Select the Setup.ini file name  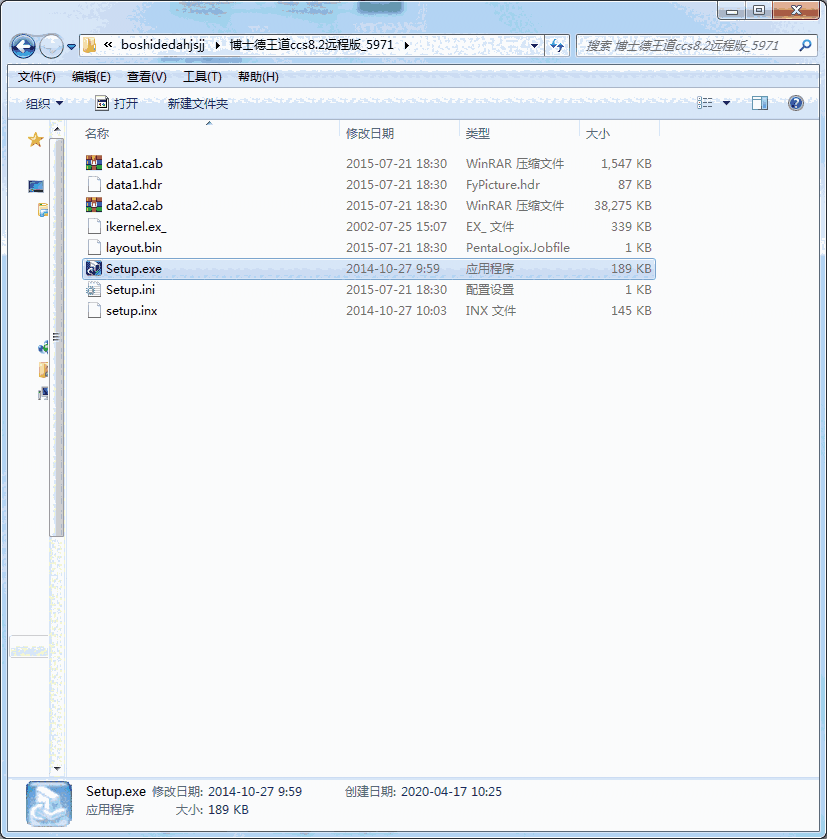(x=131, y=290)
